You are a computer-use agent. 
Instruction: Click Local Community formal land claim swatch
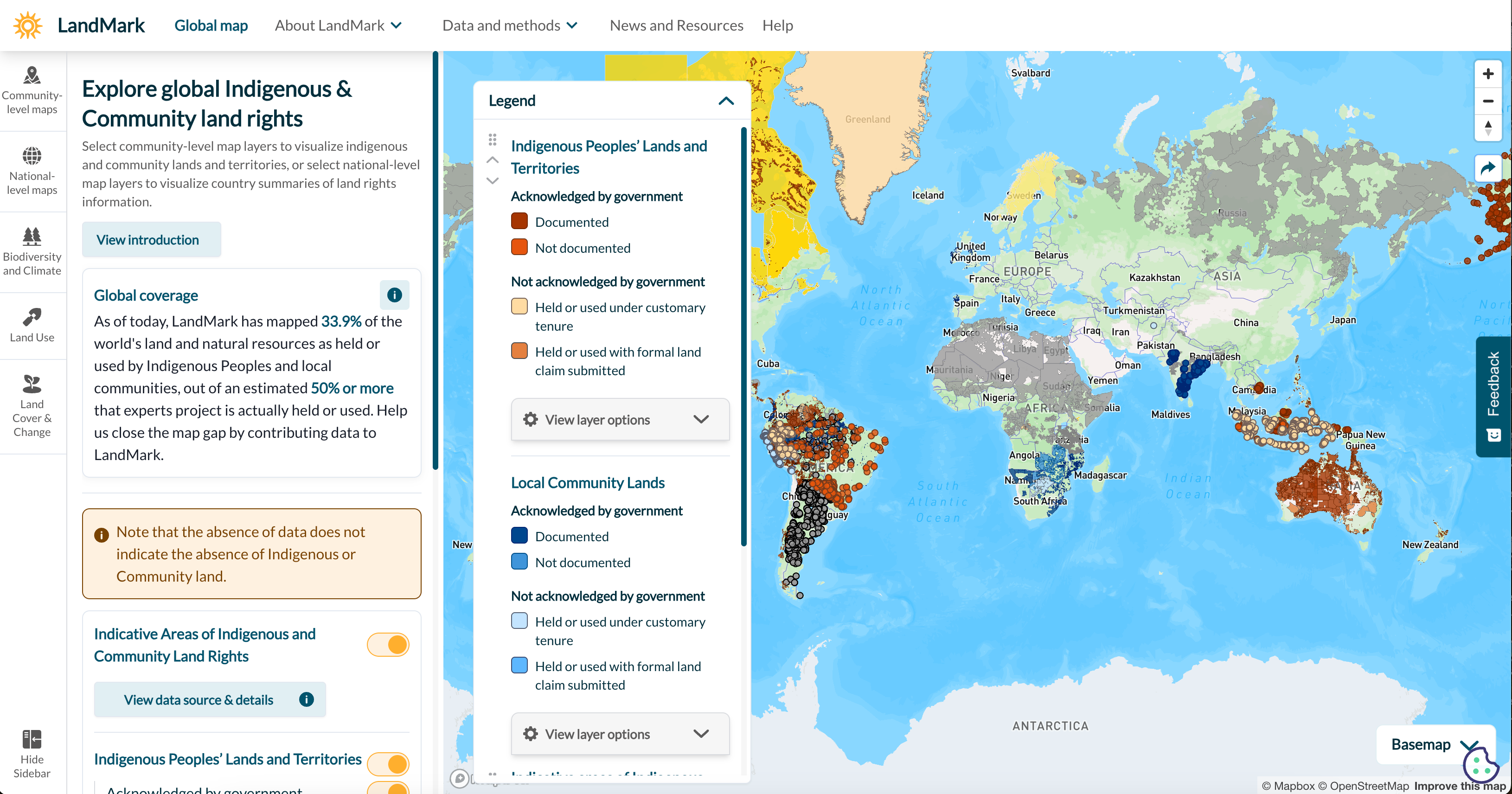coord(519,666)
